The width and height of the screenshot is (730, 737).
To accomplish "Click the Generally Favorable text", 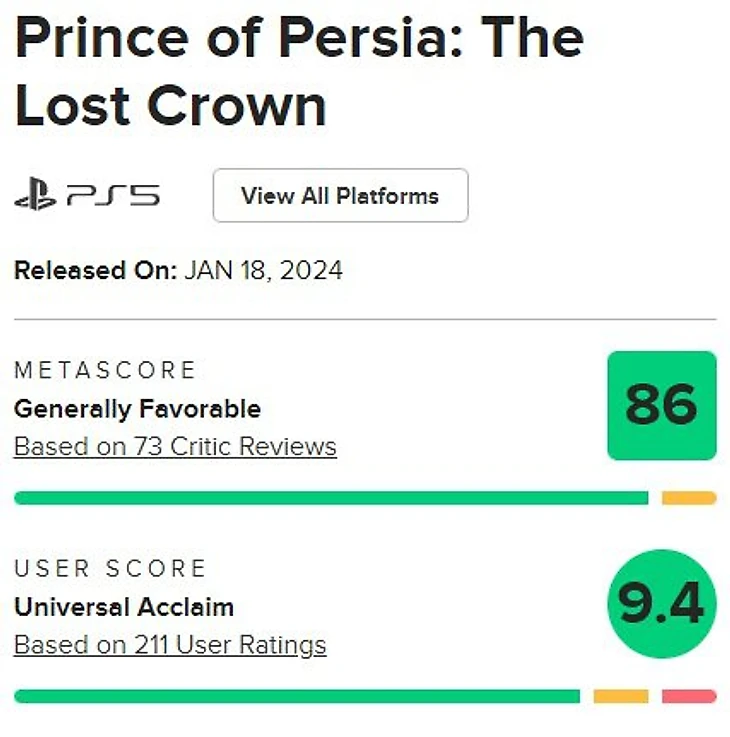I will (137, 408).
